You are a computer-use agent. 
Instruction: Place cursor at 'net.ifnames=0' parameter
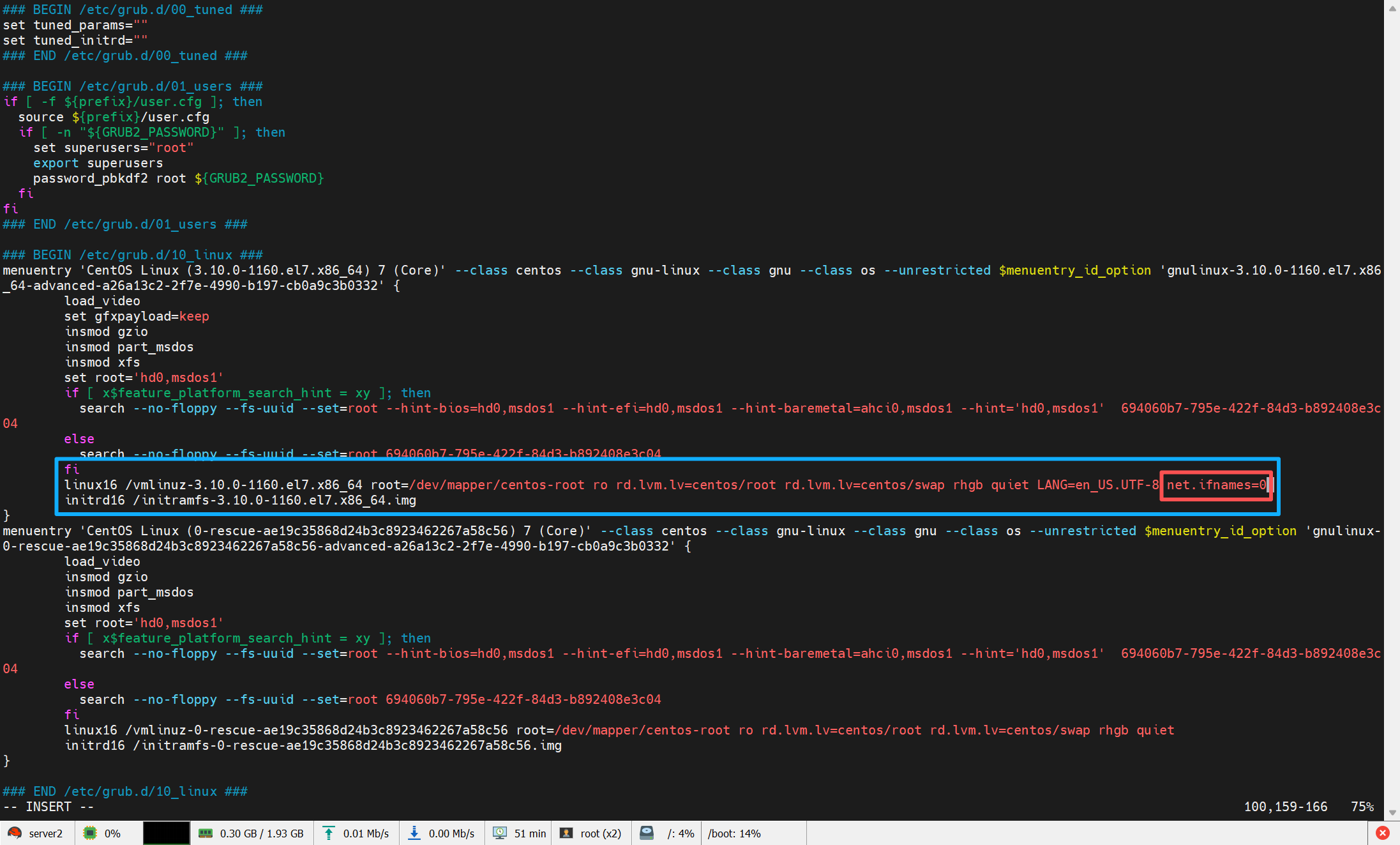tap(1216, 485)
